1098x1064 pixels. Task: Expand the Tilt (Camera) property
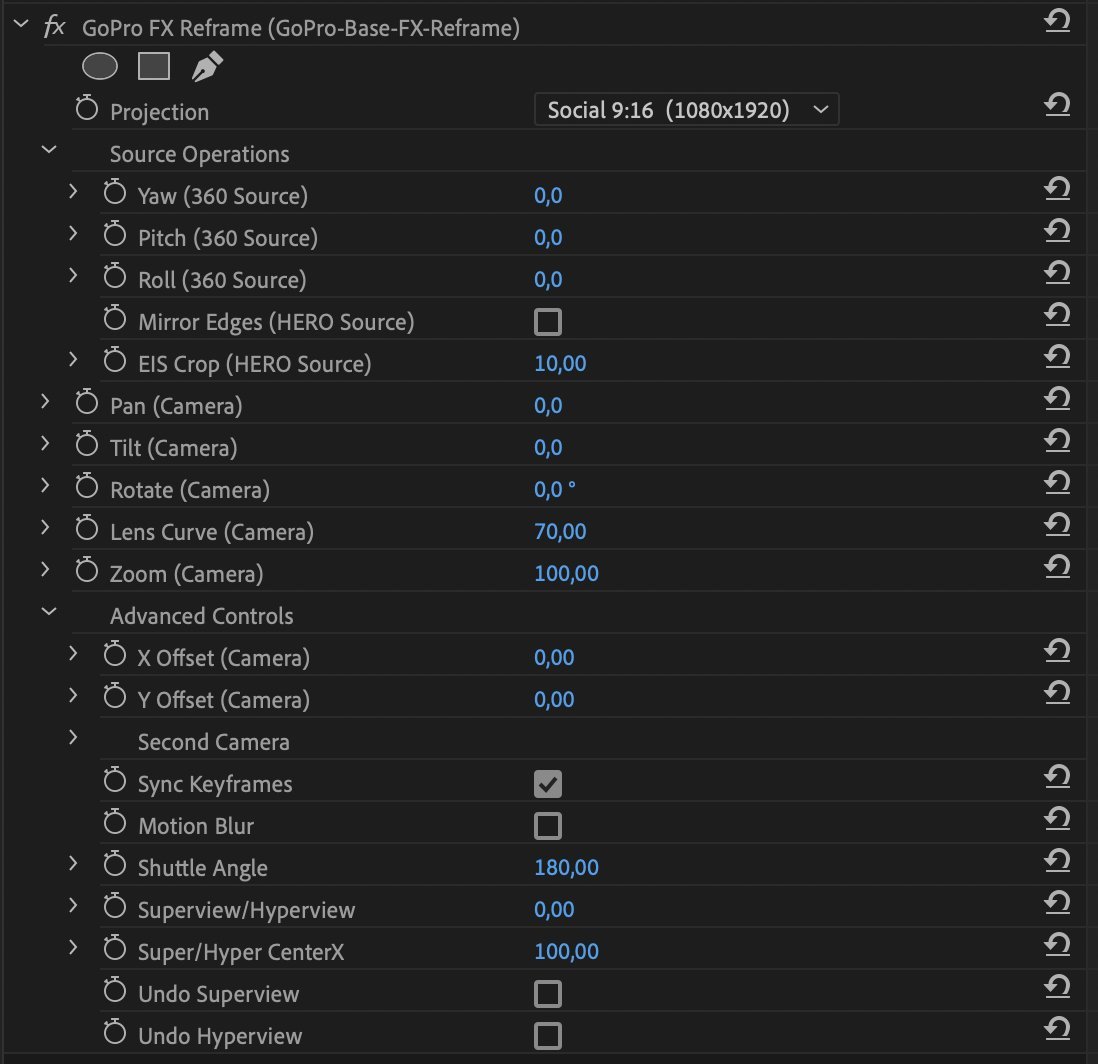tap(45, 443)
